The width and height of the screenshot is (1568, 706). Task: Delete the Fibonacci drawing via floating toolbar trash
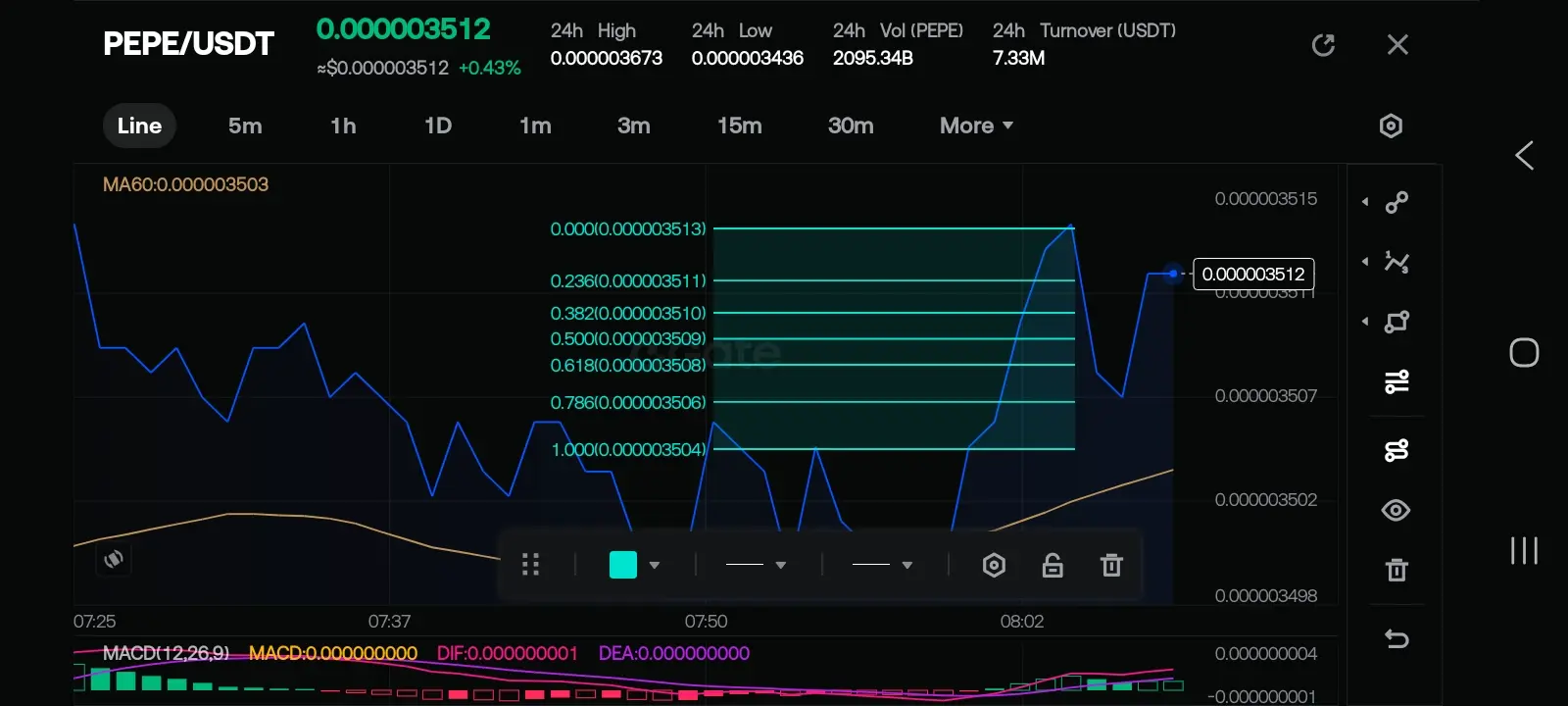[1111, 565]
